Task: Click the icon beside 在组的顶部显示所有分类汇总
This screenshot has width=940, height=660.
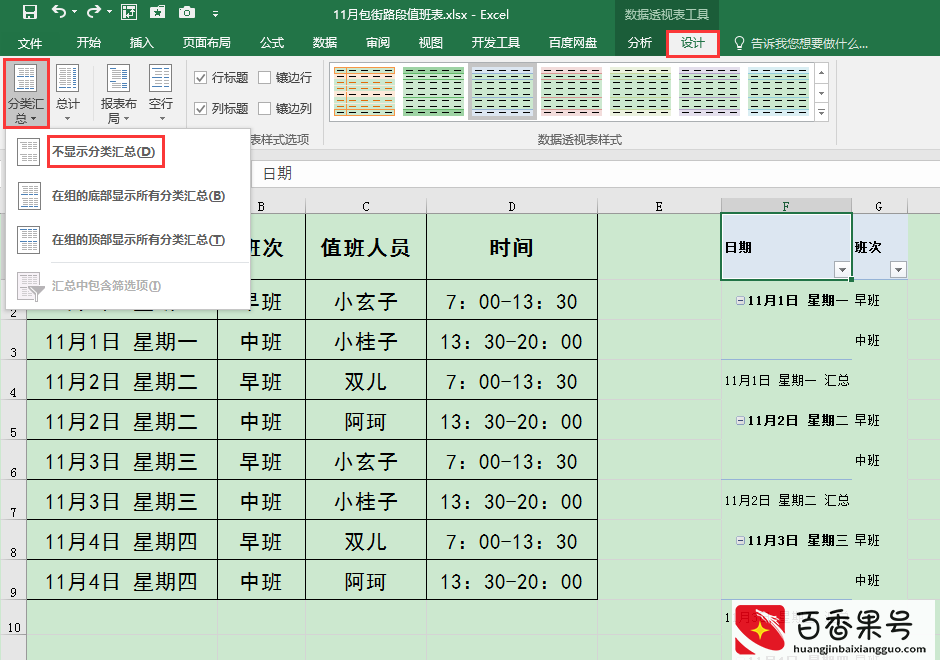Action: coord(29,240)
